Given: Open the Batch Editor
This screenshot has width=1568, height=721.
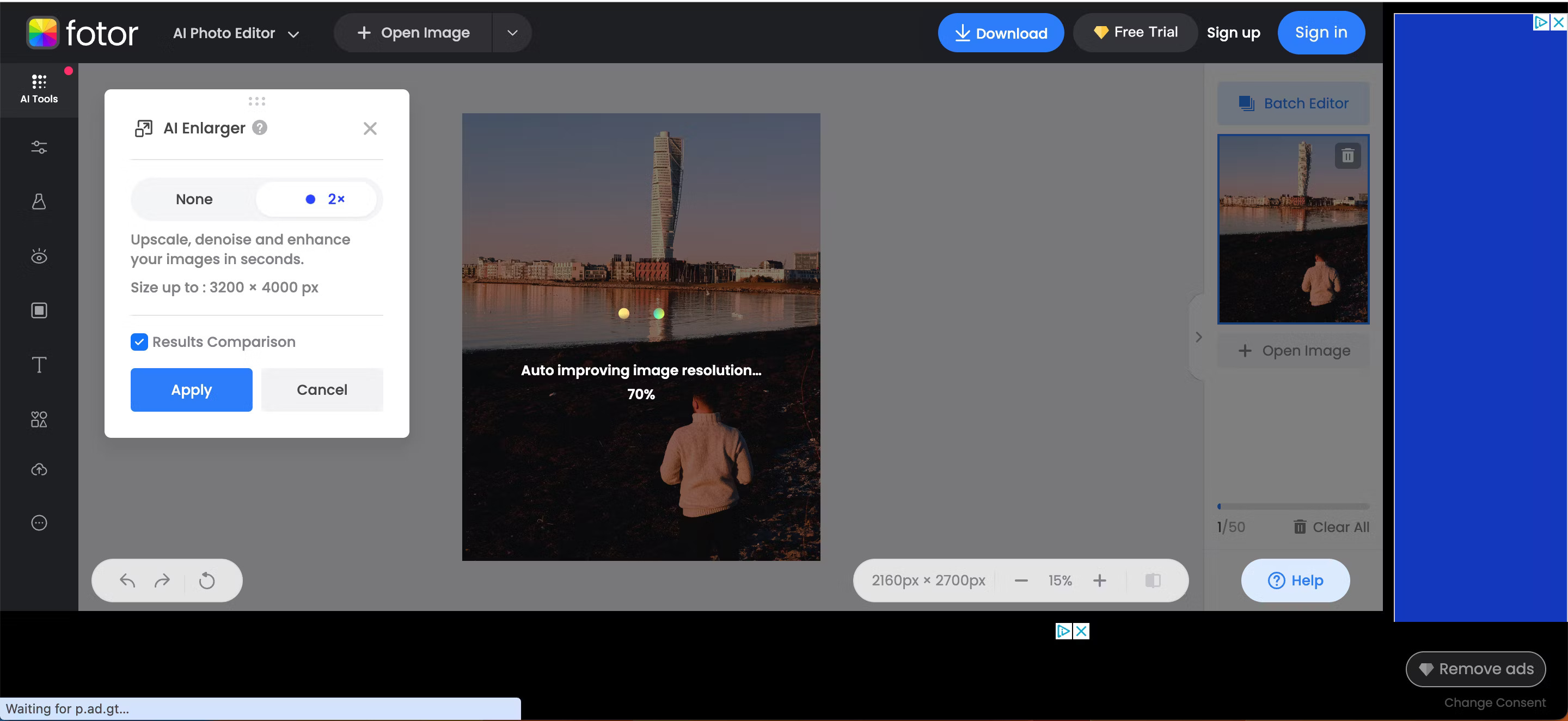Looking at the screenshot, I should pyautogui.click(x=1294, y=103).
